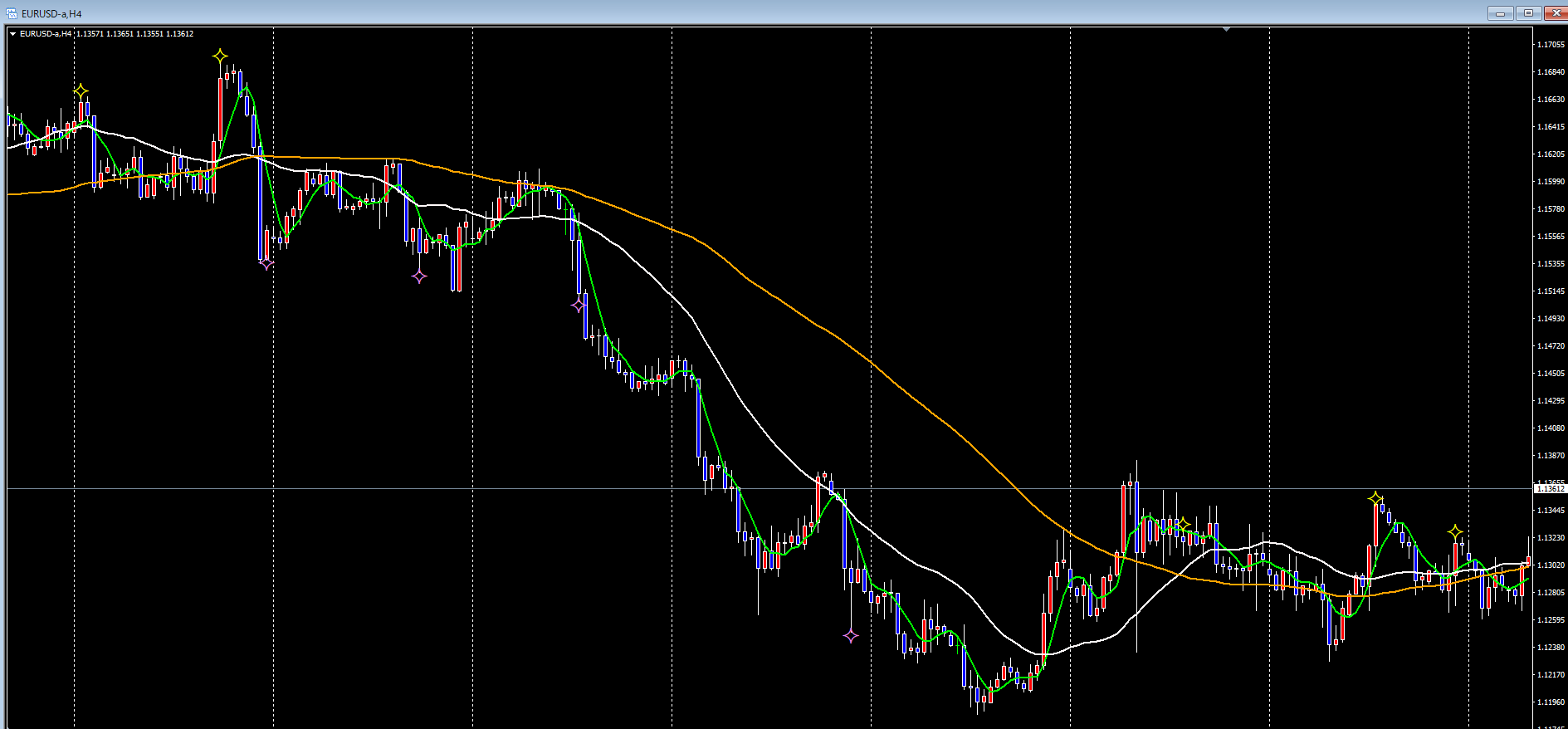The width and height of the screenshot is (1568, 729).
Task: Minimize the EURUSD-a,H4 chart window
Action: click(1500, 13)
